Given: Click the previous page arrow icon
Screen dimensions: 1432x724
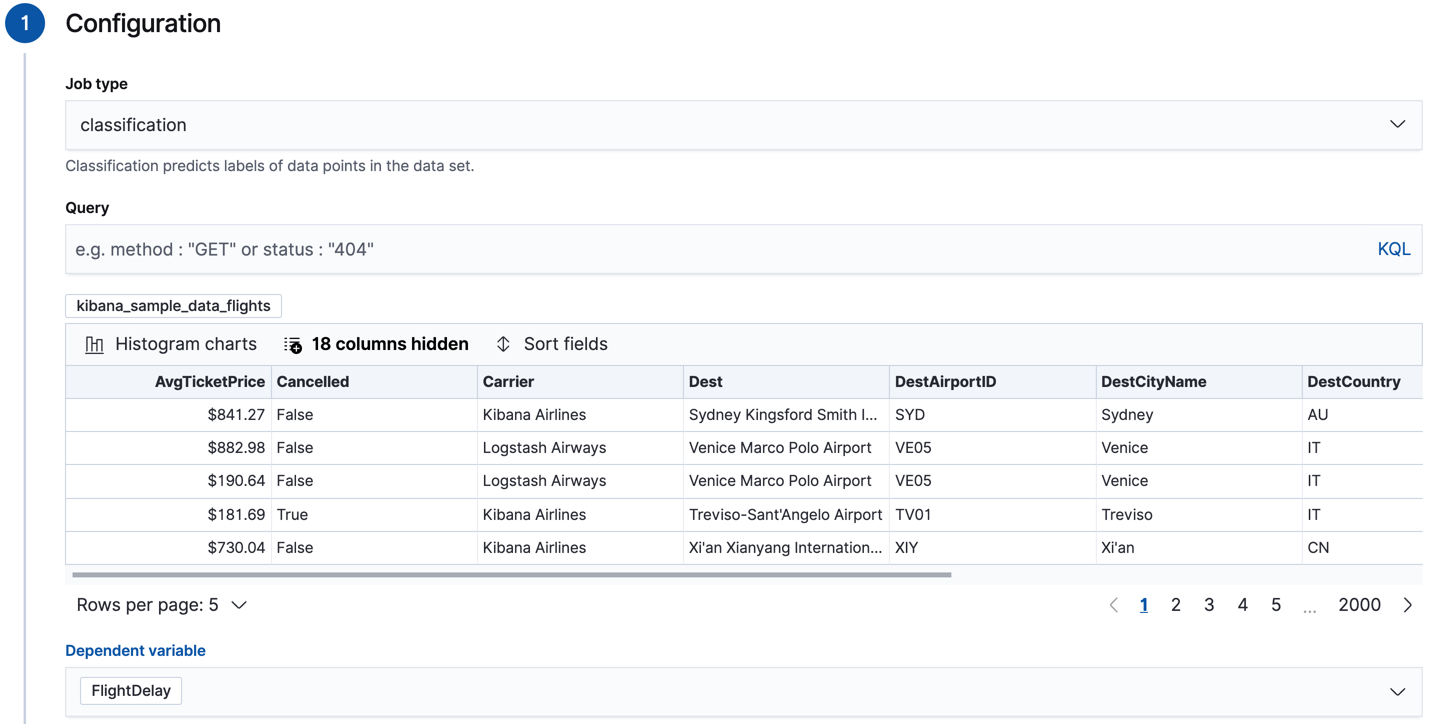Looking at the screenshot, I should pos(1113,604).
